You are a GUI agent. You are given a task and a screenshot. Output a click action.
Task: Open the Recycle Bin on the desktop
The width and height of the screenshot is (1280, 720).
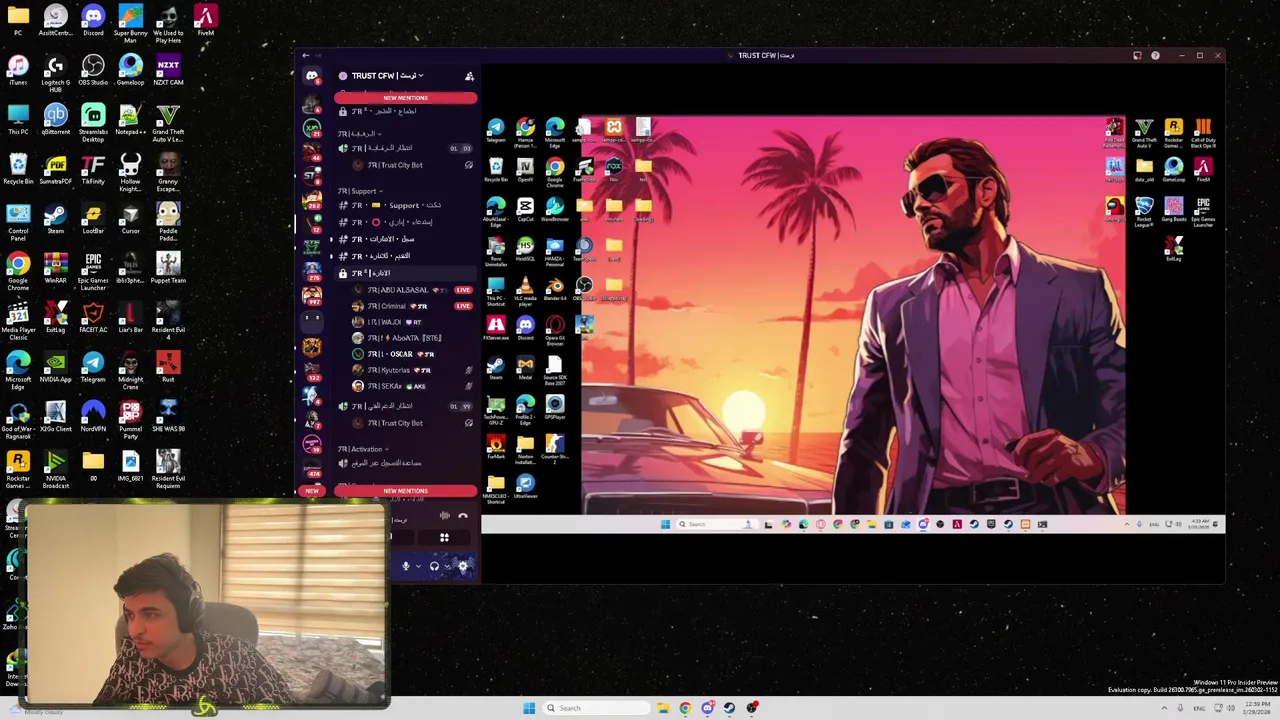[18, 169]
